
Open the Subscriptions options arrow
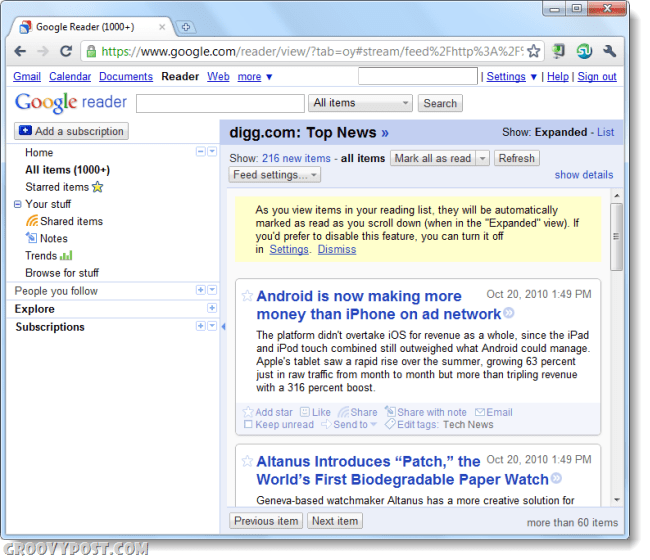[x=212, y=326]
